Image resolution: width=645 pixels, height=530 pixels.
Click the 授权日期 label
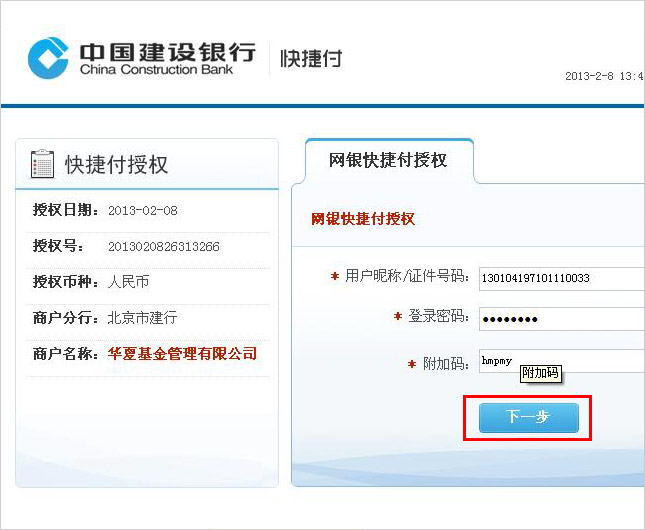tap(66, 210)
